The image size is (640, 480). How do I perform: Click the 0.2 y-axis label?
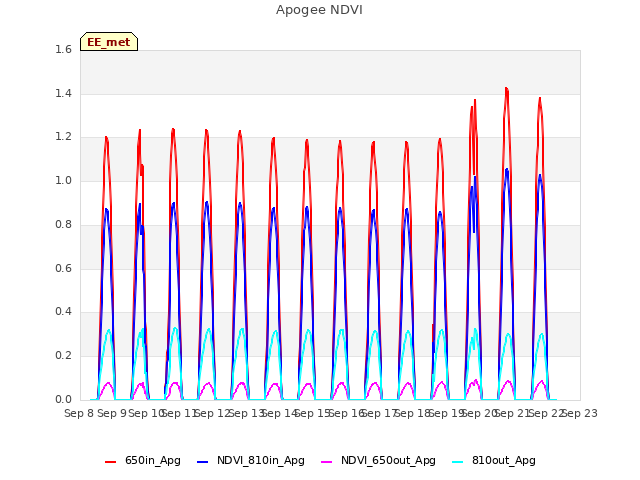point(63,356)
